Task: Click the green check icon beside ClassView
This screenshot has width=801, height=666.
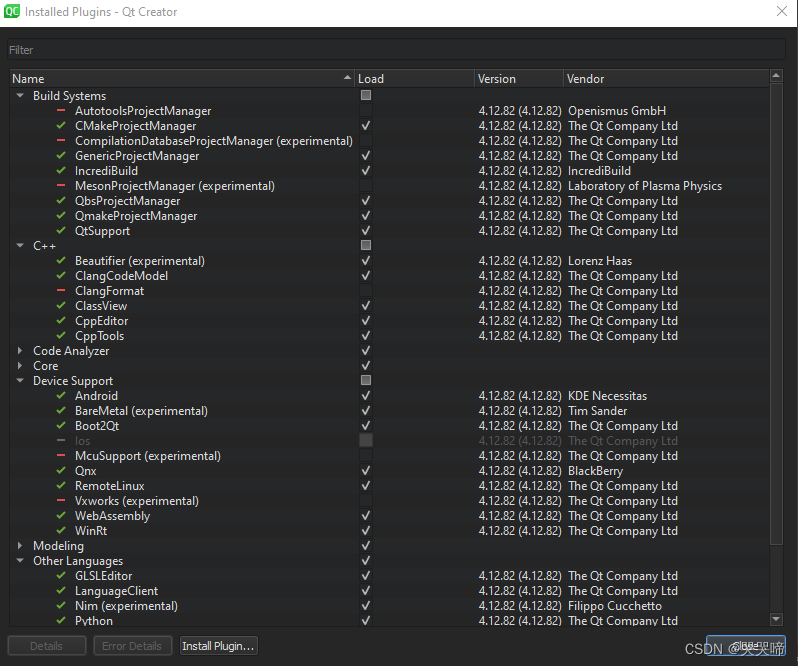Action: pyautogui.click(x=61, y=305)
